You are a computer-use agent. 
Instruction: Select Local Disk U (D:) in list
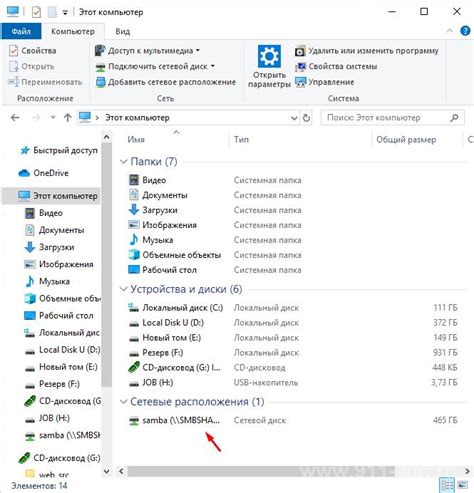[x=166, y=323]
